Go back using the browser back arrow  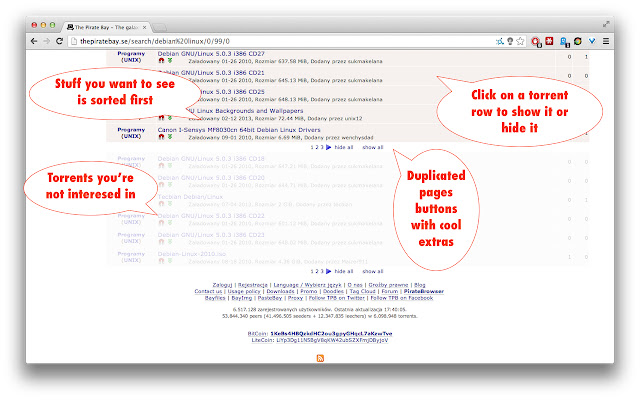tap(34, 41)
